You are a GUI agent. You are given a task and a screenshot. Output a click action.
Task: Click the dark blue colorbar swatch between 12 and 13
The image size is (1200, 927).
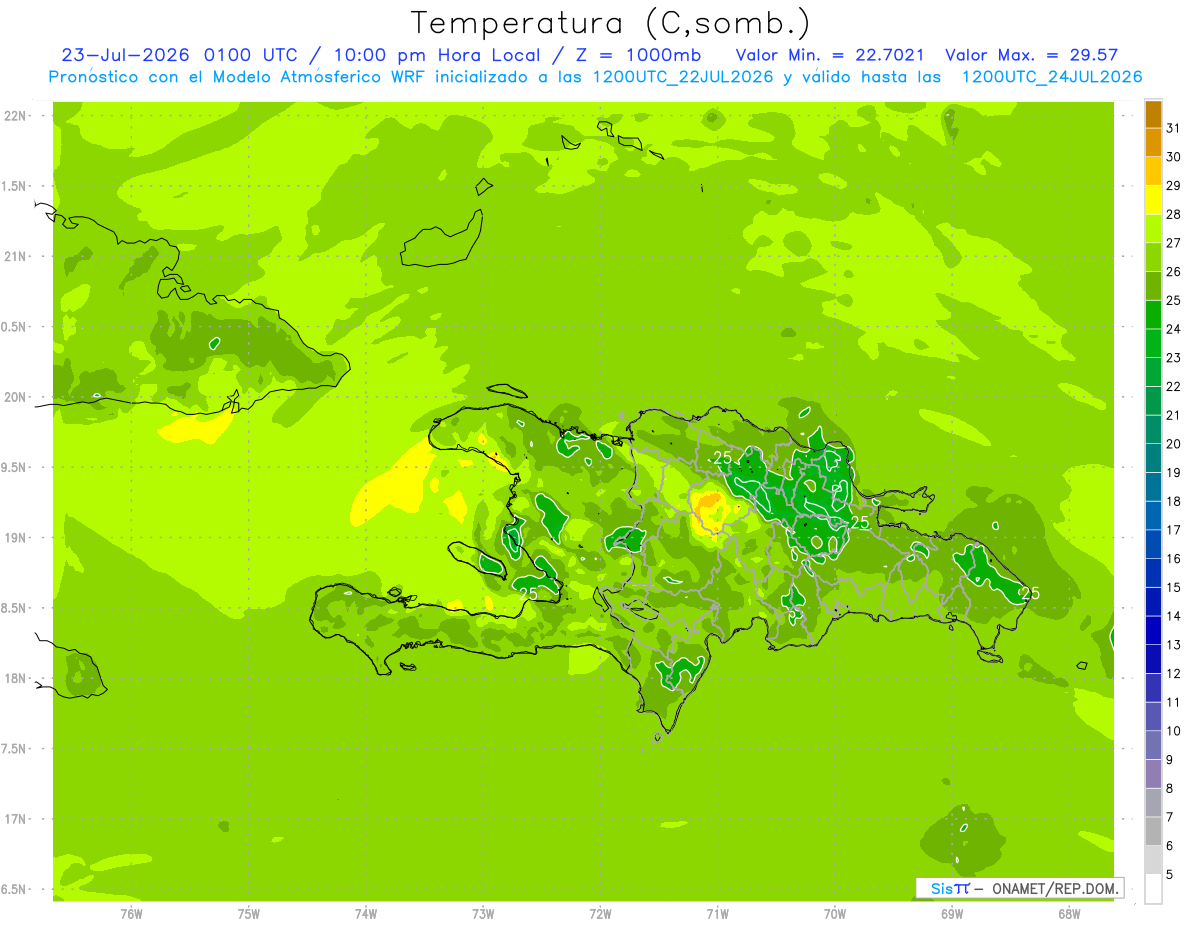(1153, 659)
